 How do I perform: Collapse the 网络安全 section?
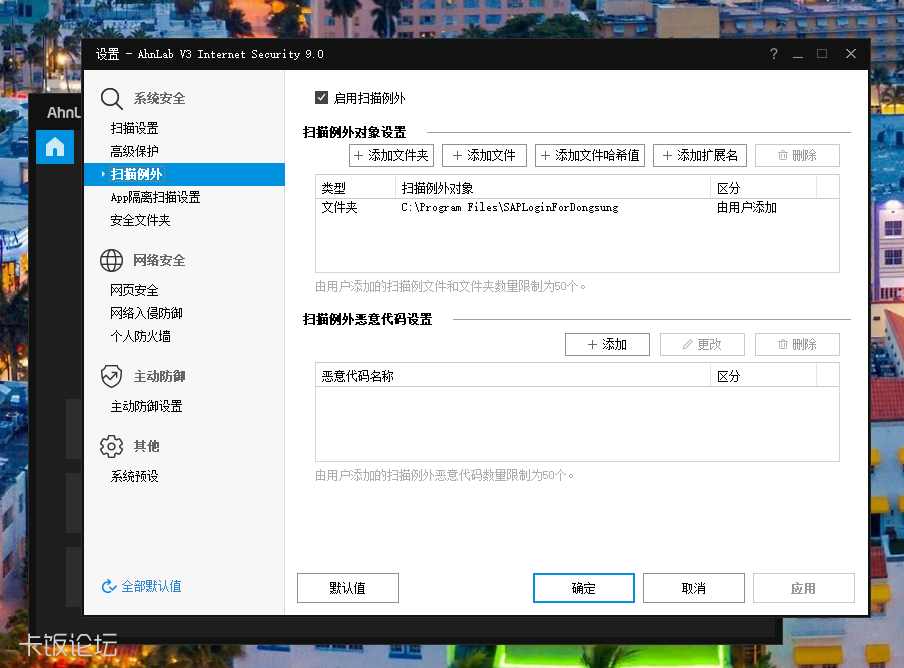click(152, 259)
